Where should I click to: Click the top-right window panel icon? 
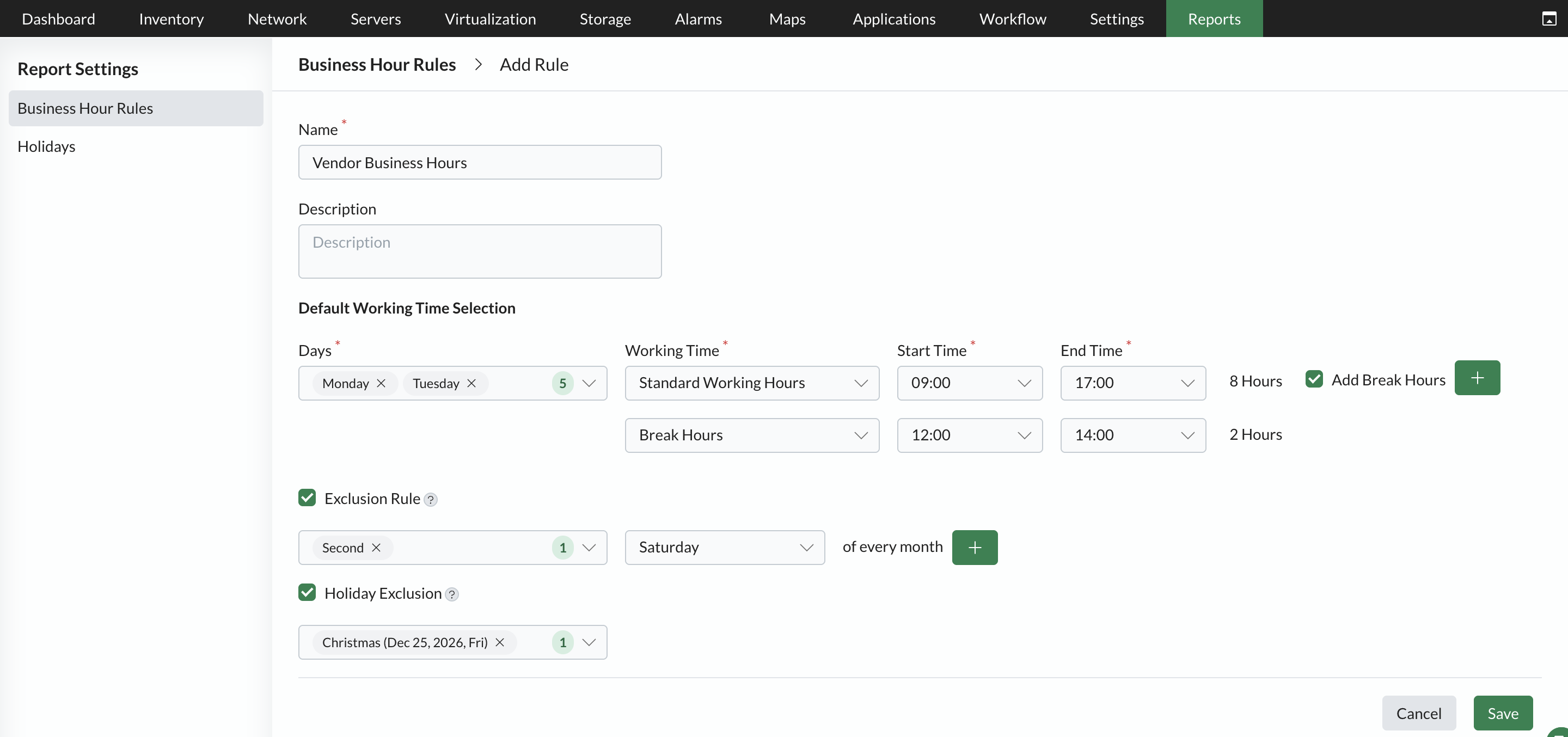point(1549,19)
